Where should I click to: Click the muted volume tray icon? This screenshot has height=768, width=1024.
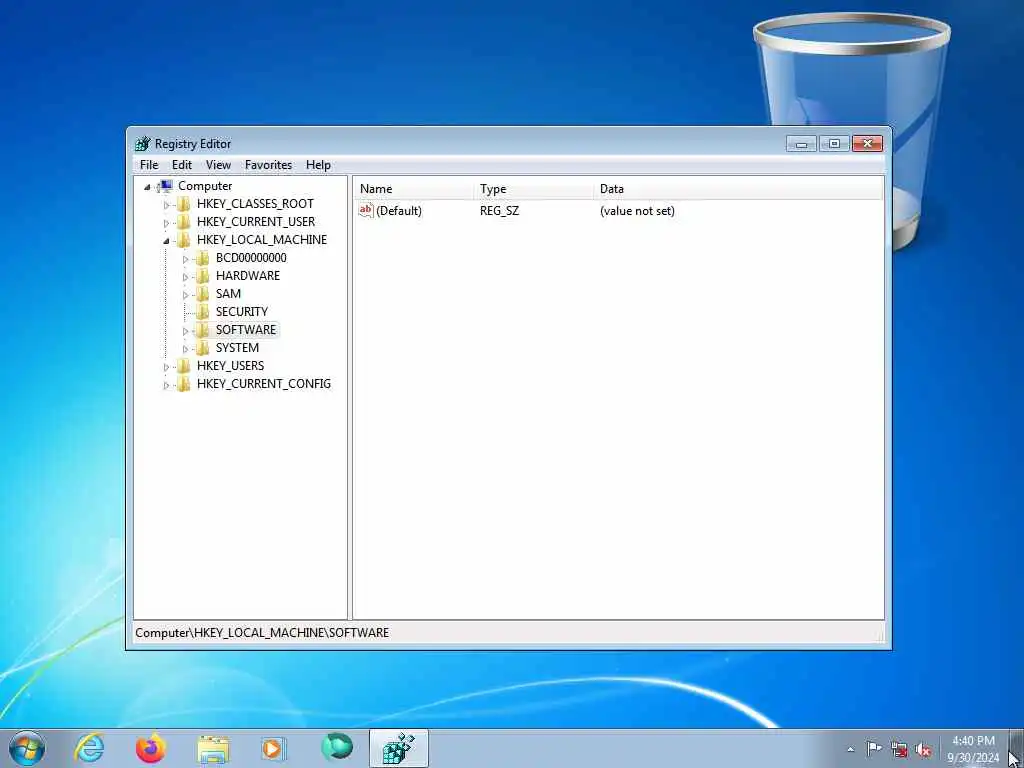923,750
